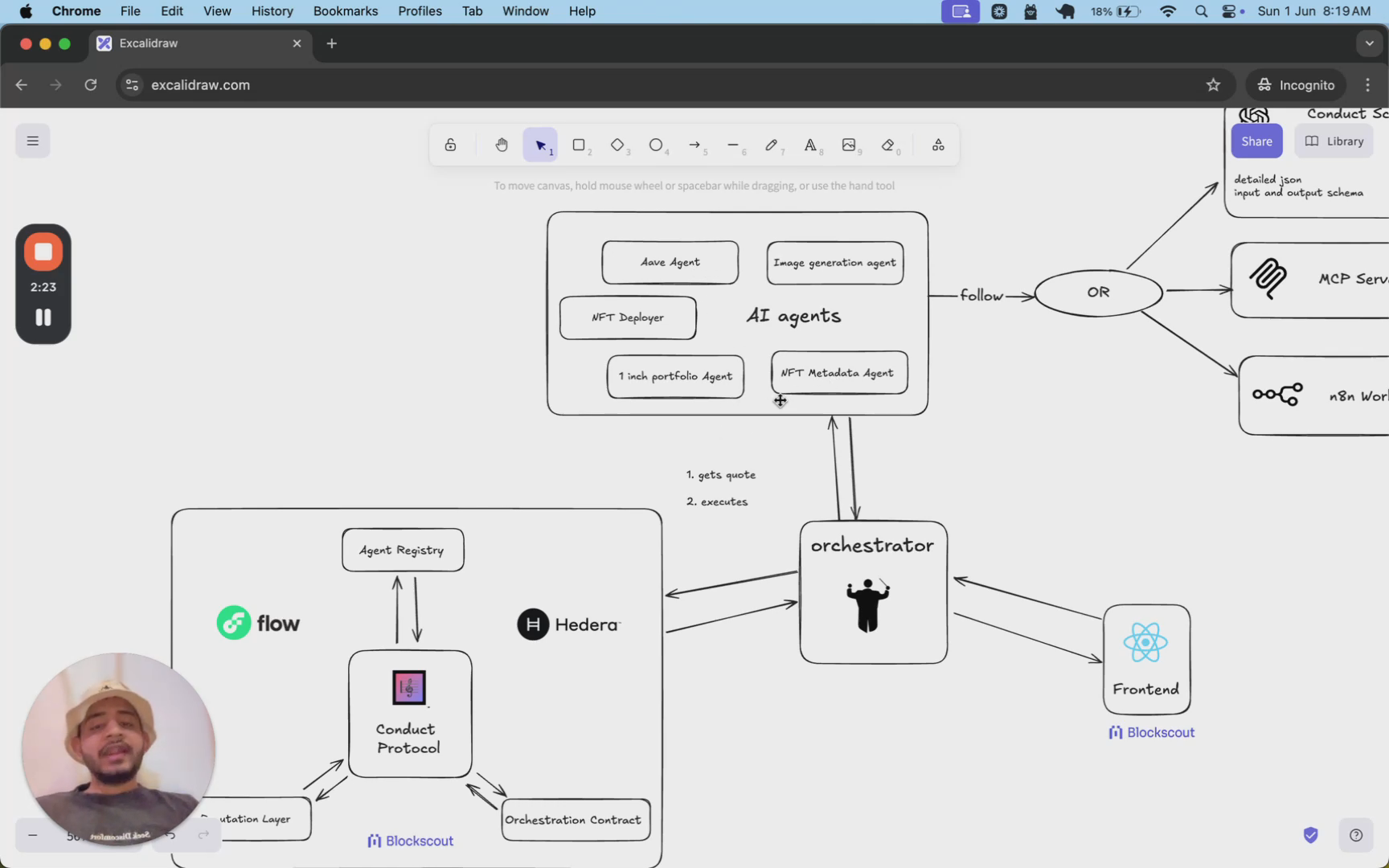Click the encryption shield icon
This screenshot has height=868, width=1389.
point(1311,835)
